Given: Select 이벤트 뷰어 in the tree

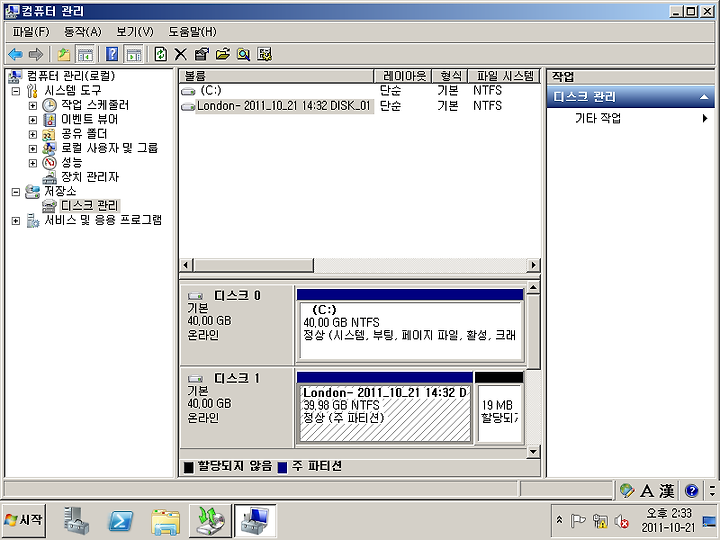Looking at the screenshot, I should (90, 119).
